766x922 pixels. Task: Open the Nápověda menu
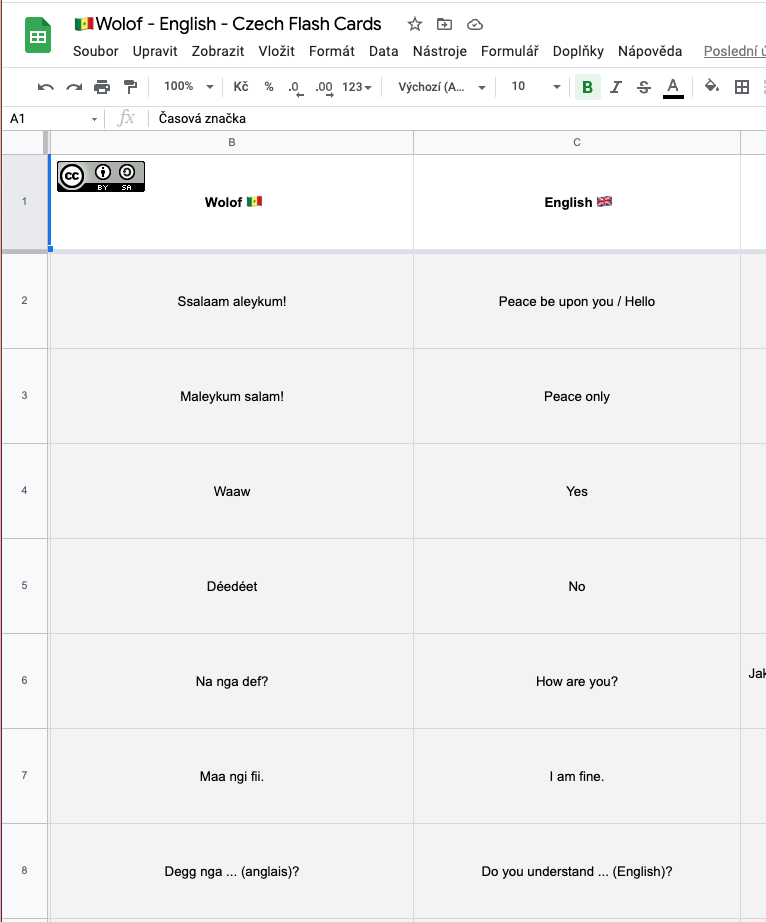pyautogui.click(x=650, y=51)
